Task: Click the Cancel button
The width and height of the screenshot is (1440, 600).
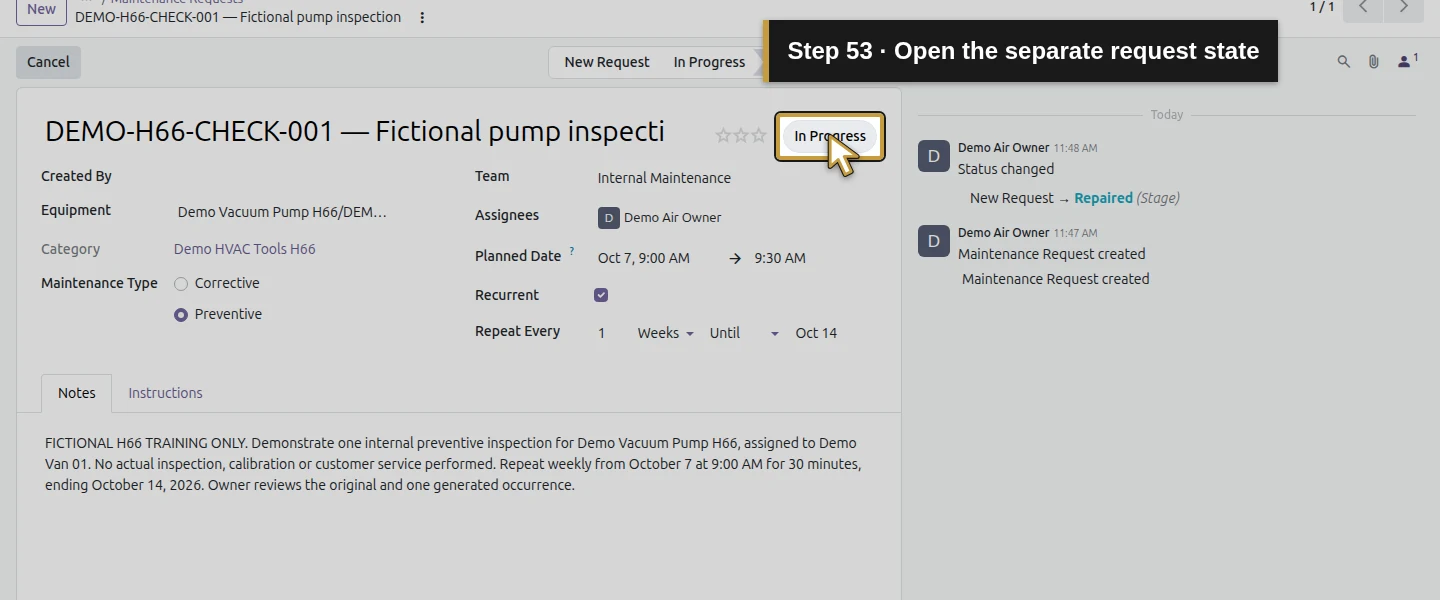Action: (48, 62)
